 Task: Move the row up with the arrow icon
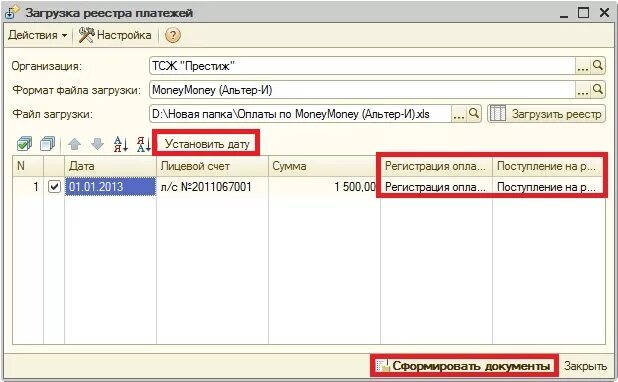click(74, 144)
